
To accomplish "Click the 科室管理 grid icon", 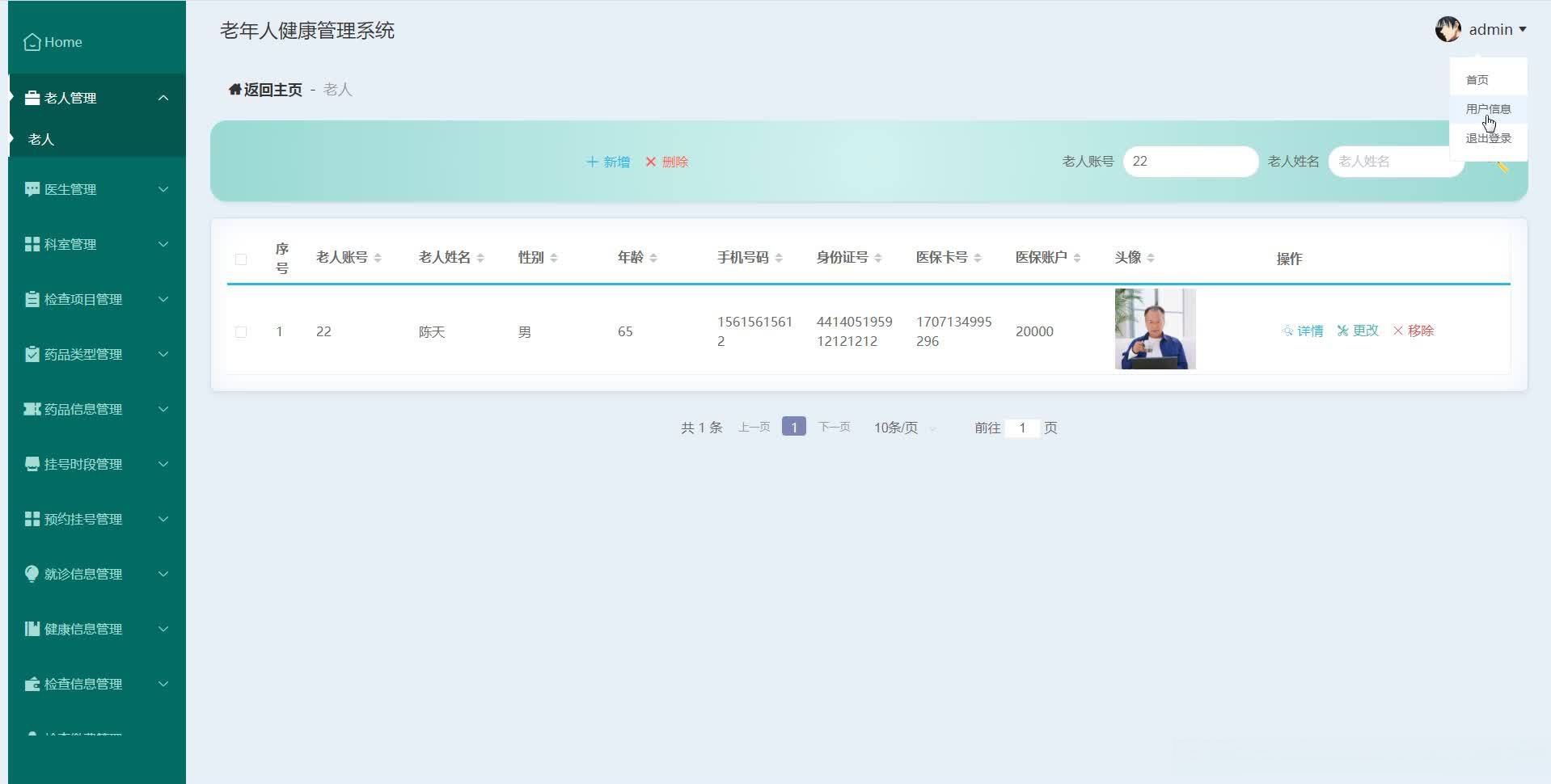I will (32, 244).
